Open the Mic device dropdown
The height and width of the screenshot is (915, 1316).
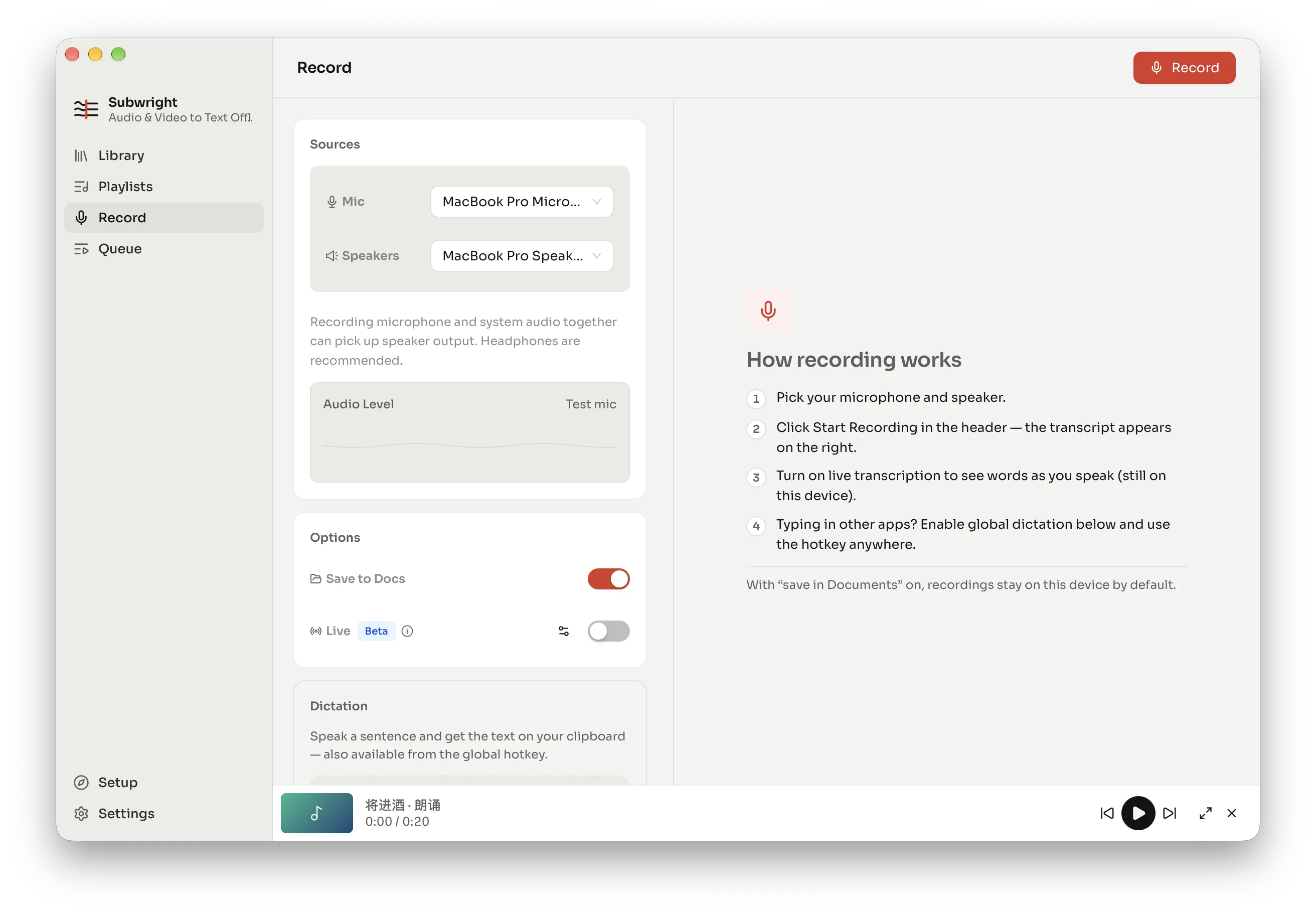click(x=522, y=201)
